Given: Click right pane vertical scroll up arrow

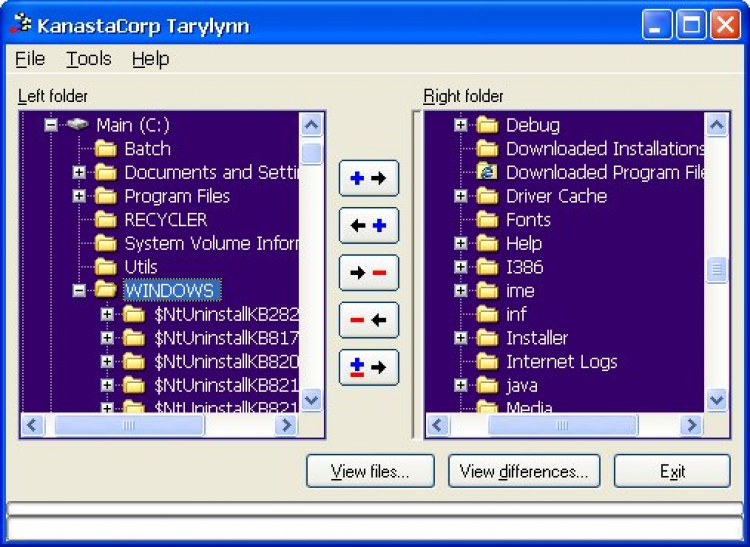Looking at the screenshot, I should [717, 125].
